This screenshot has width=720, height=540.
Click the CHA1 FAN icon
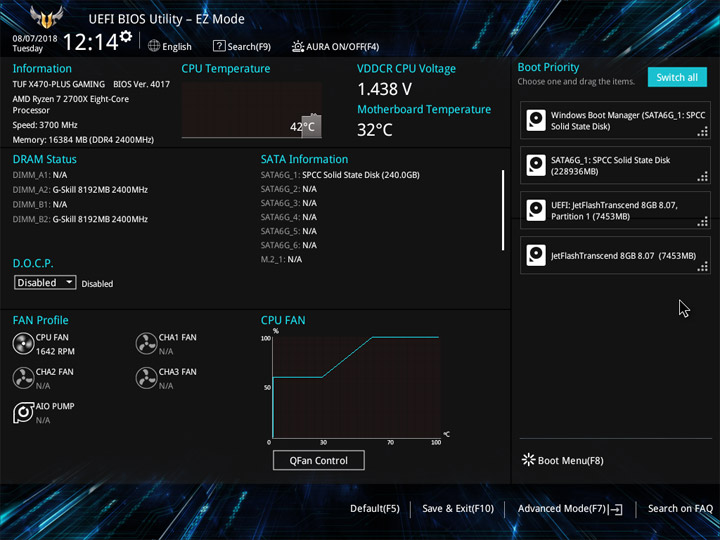146,344
